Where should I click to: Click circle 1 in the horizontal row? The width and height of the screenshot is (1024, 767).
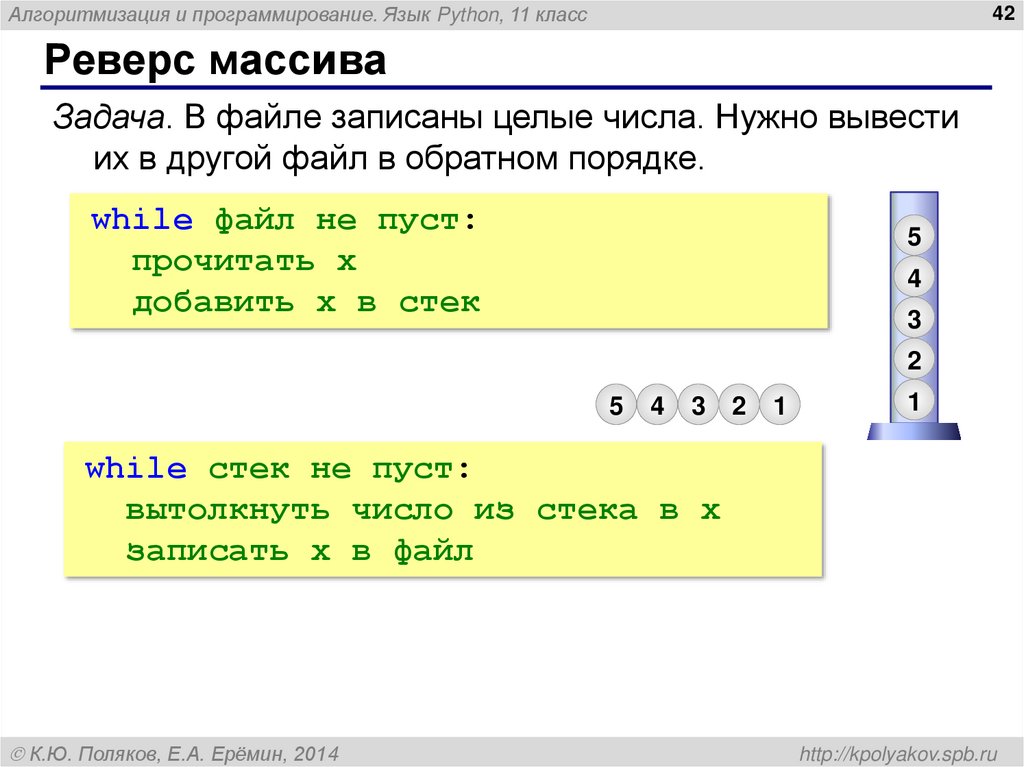(x=779, y=406)
